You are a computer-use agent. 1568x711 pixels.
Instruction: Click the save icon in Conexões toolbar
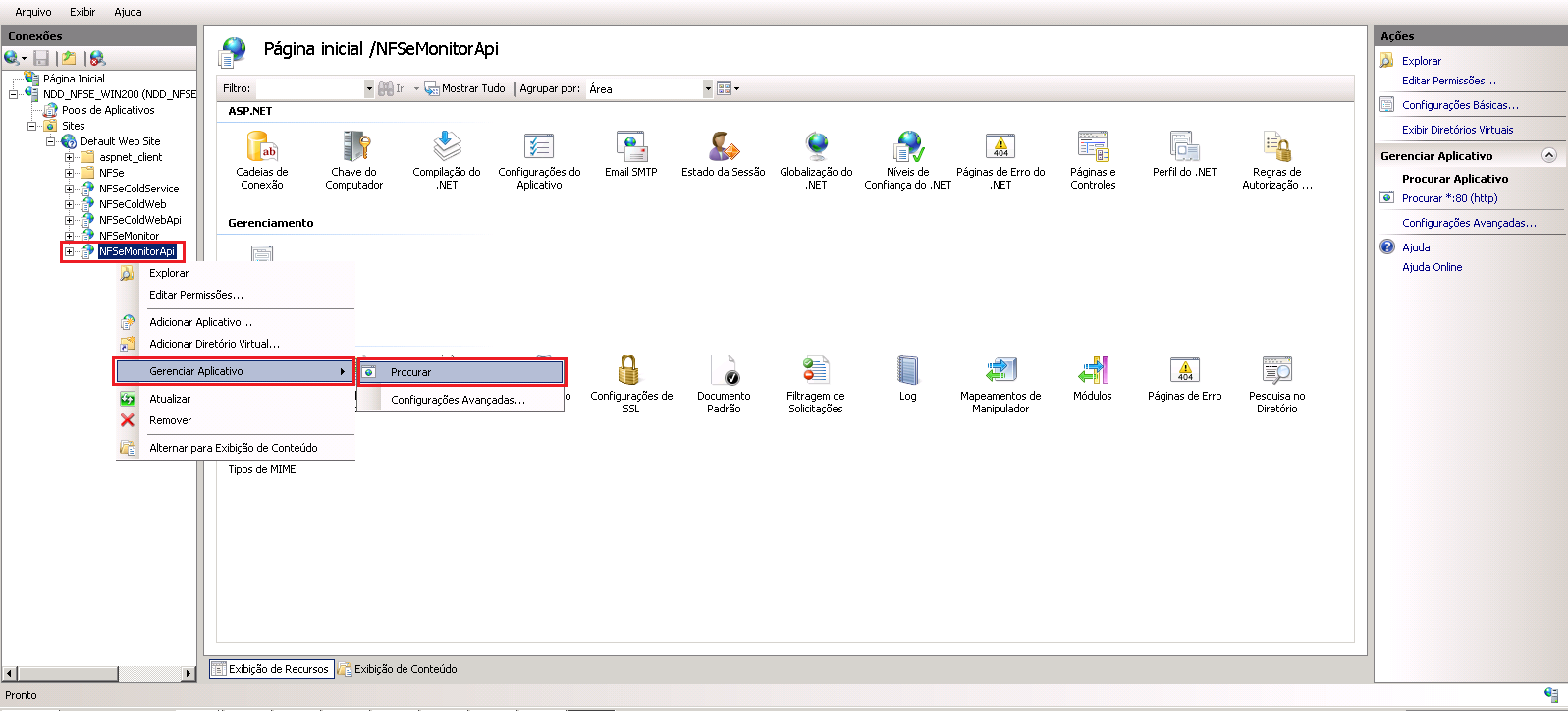pyautogui.click(x=41, y=58)
